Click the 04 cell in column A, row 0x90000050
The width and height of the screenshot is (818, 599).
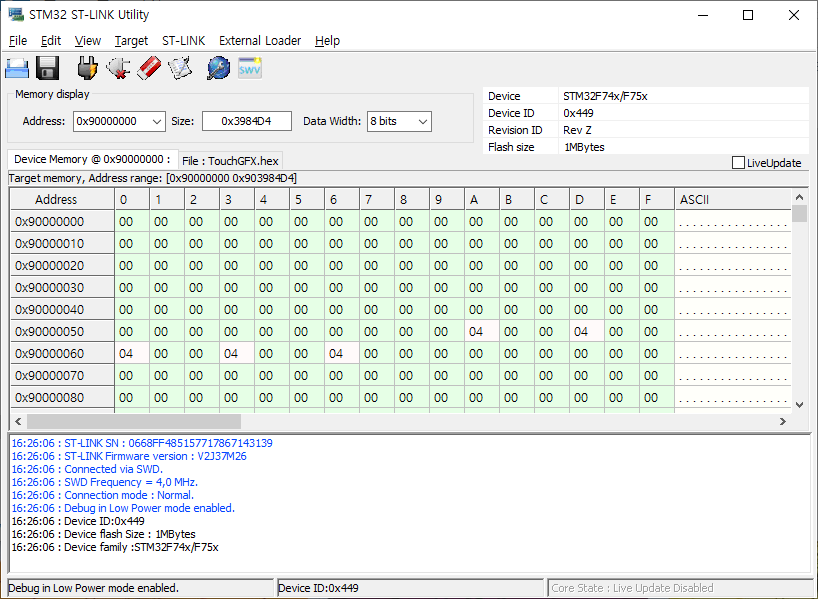tap(482, 331)
